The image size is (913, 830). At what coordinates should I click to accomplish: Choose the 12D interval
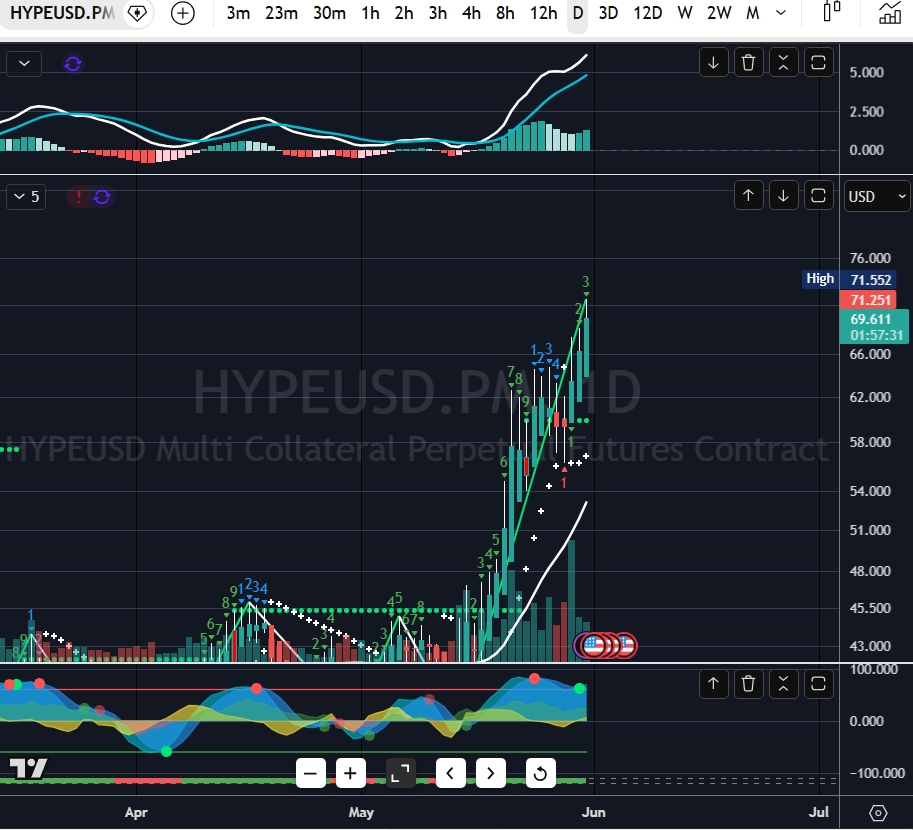(647, 13)
